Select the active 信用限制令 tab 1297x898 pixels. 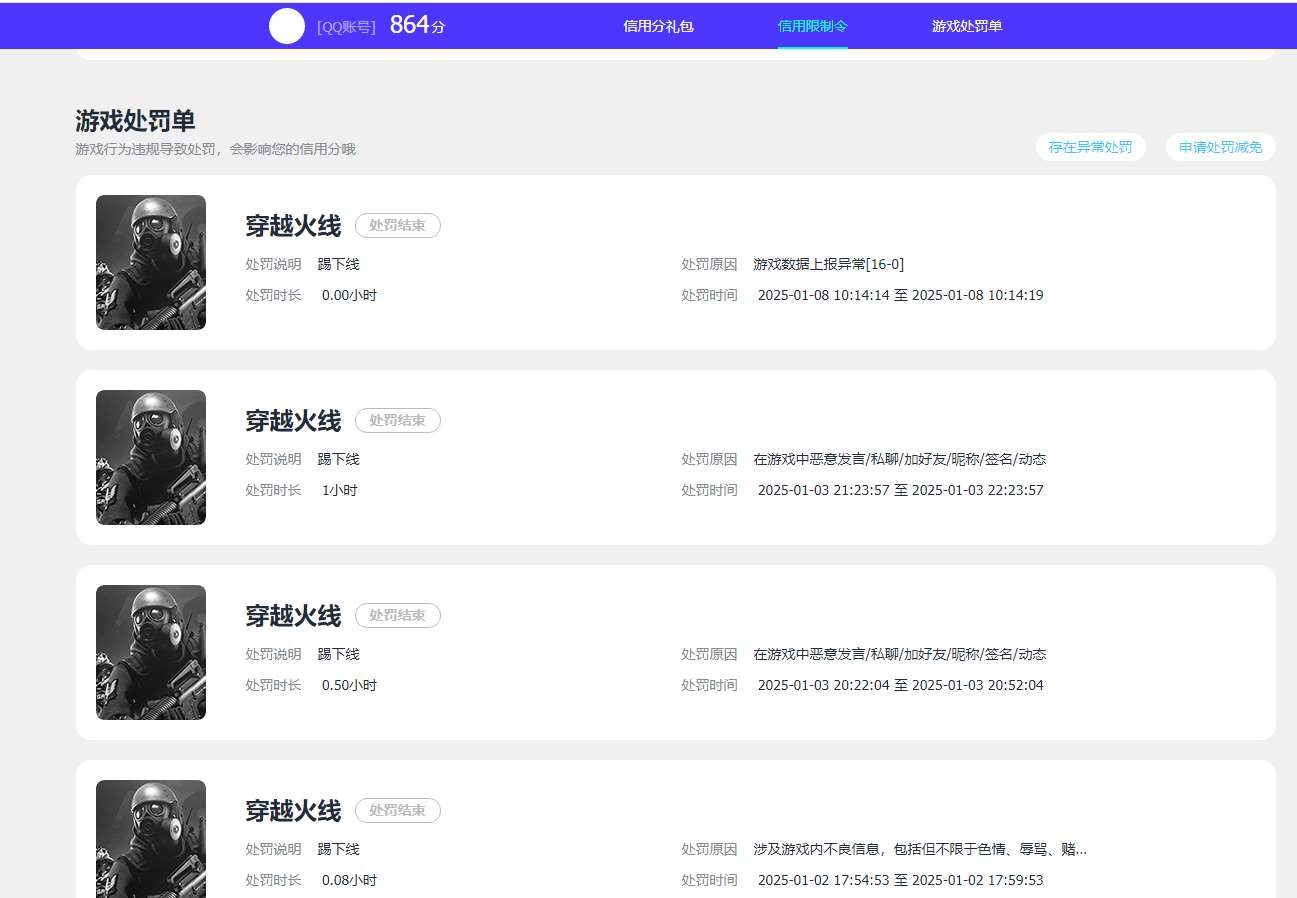coord(812,27)
